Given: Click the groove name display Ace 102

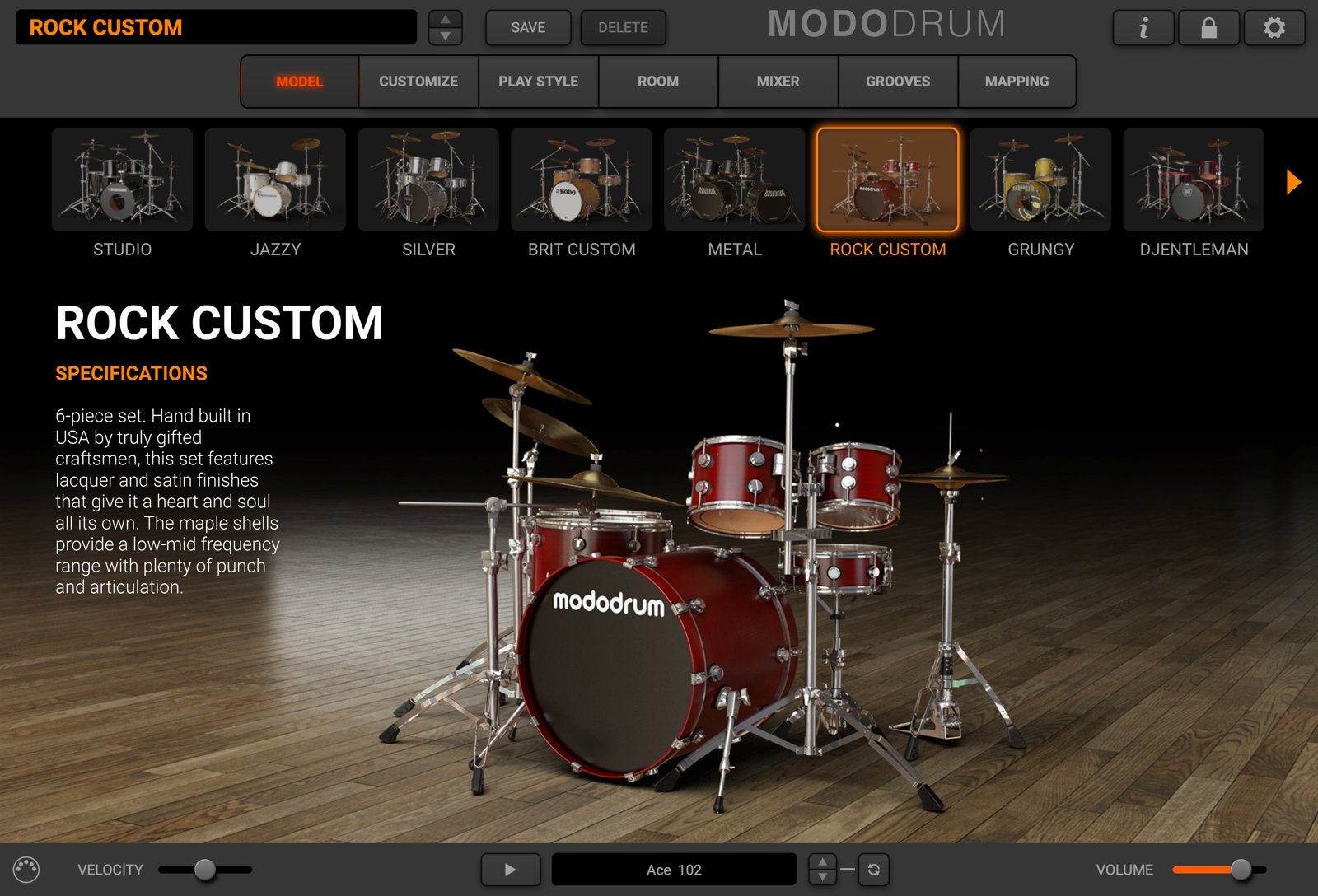Looking at the screenshot, I should click(x=674, y=870).
